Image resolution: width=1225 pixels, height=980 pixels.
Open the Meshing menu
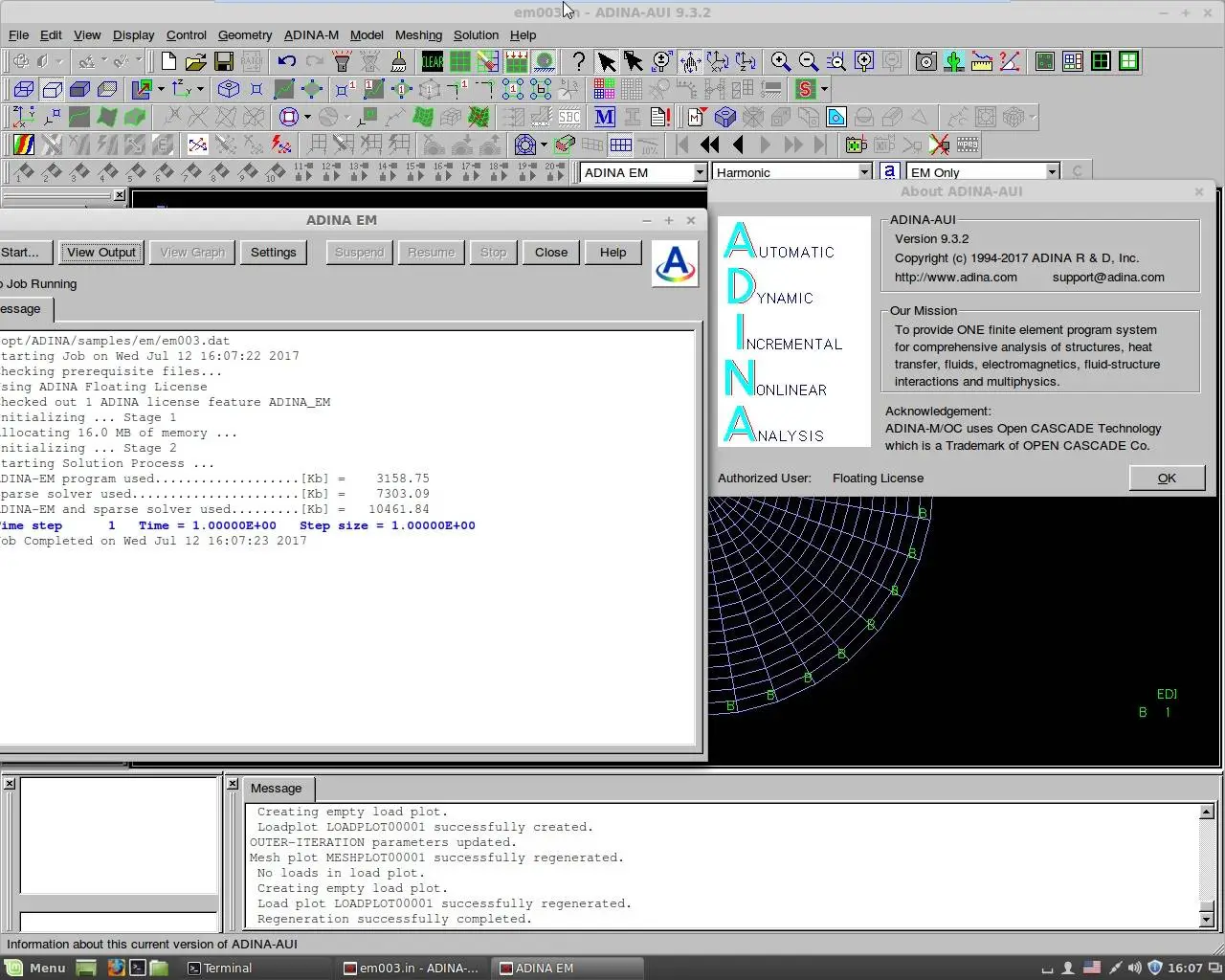click(x=418, y=34)
